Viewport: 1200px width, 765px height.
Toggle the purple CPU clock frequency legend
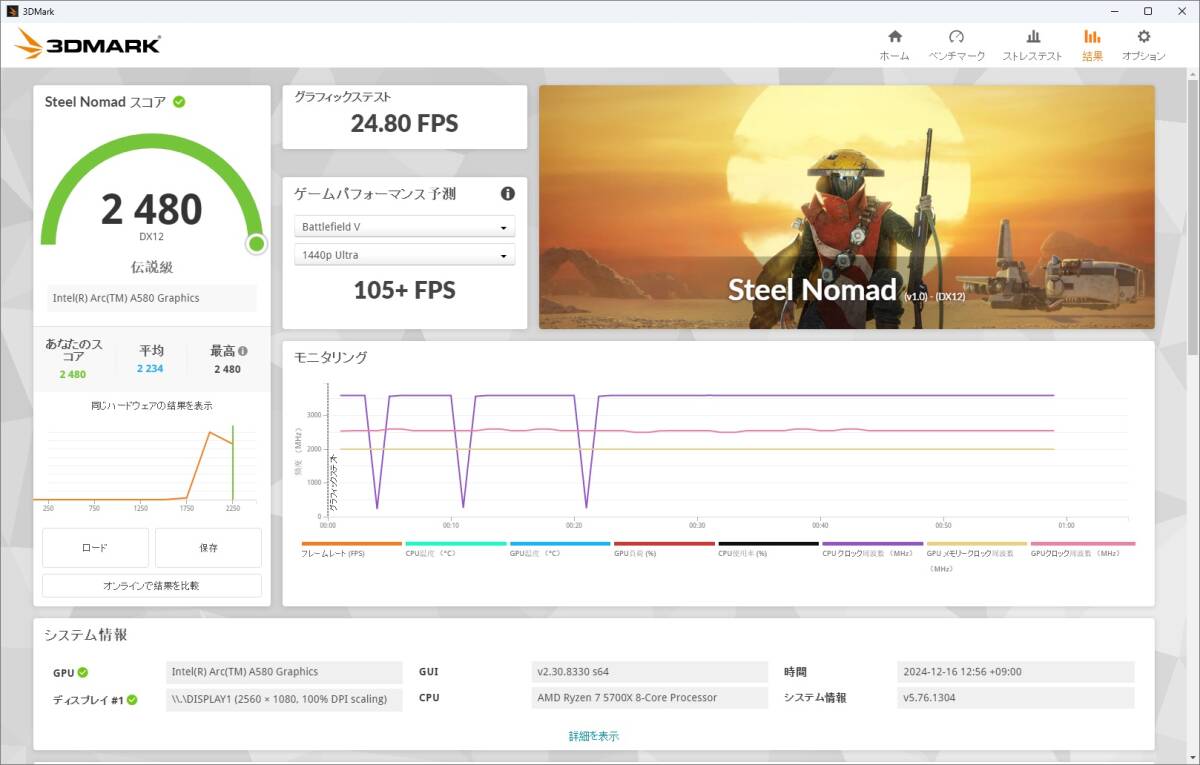click(871, 544)
